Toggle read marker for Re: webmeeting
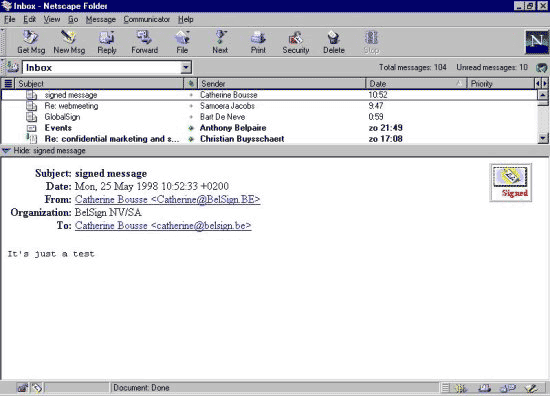This screenshot has width=550, height=396. [x=191, y=106]
